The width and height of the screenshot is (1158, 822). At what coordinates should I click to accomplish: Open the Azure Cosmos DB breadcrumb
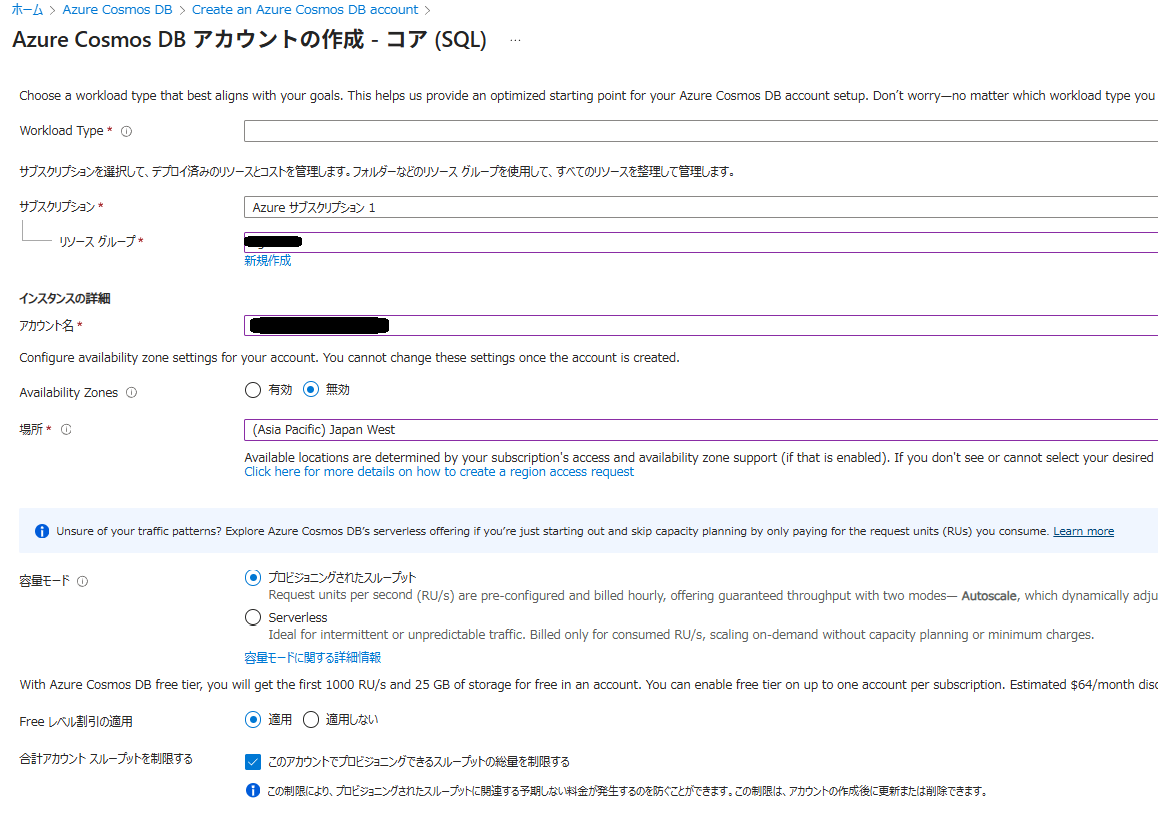[117, 9]
